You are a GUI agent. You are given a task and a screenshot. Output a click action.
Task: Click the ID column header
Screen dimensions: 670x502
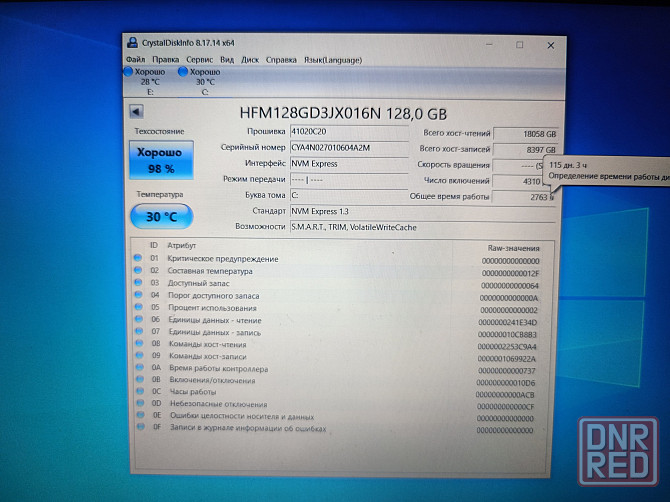pos(154,245)
